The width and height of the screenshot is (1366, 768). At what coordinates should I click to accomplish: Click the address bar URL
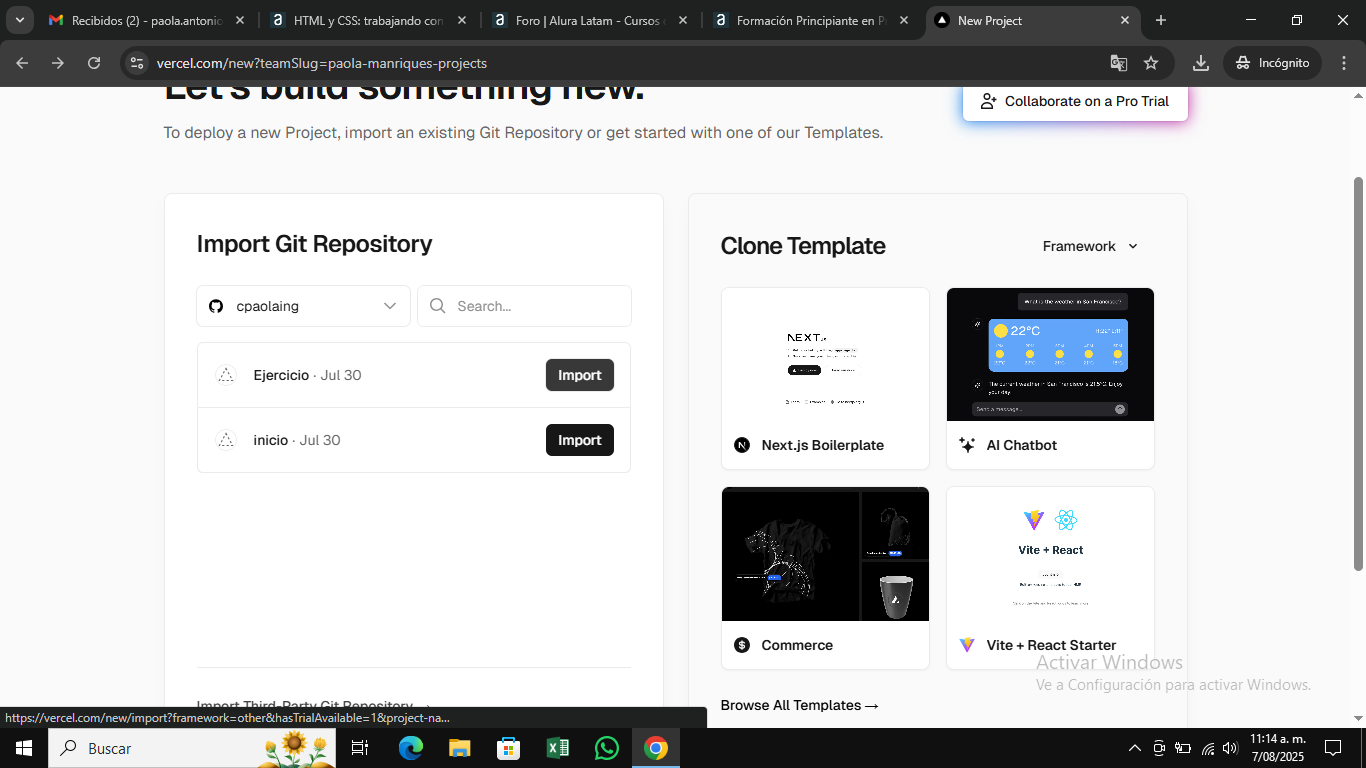click(x=322, y=63)
